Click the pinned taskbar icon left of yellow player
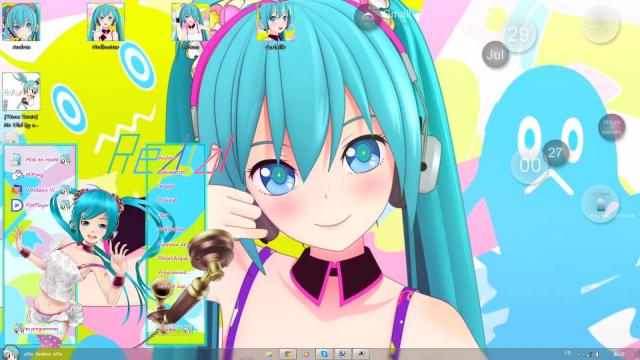 287,354
